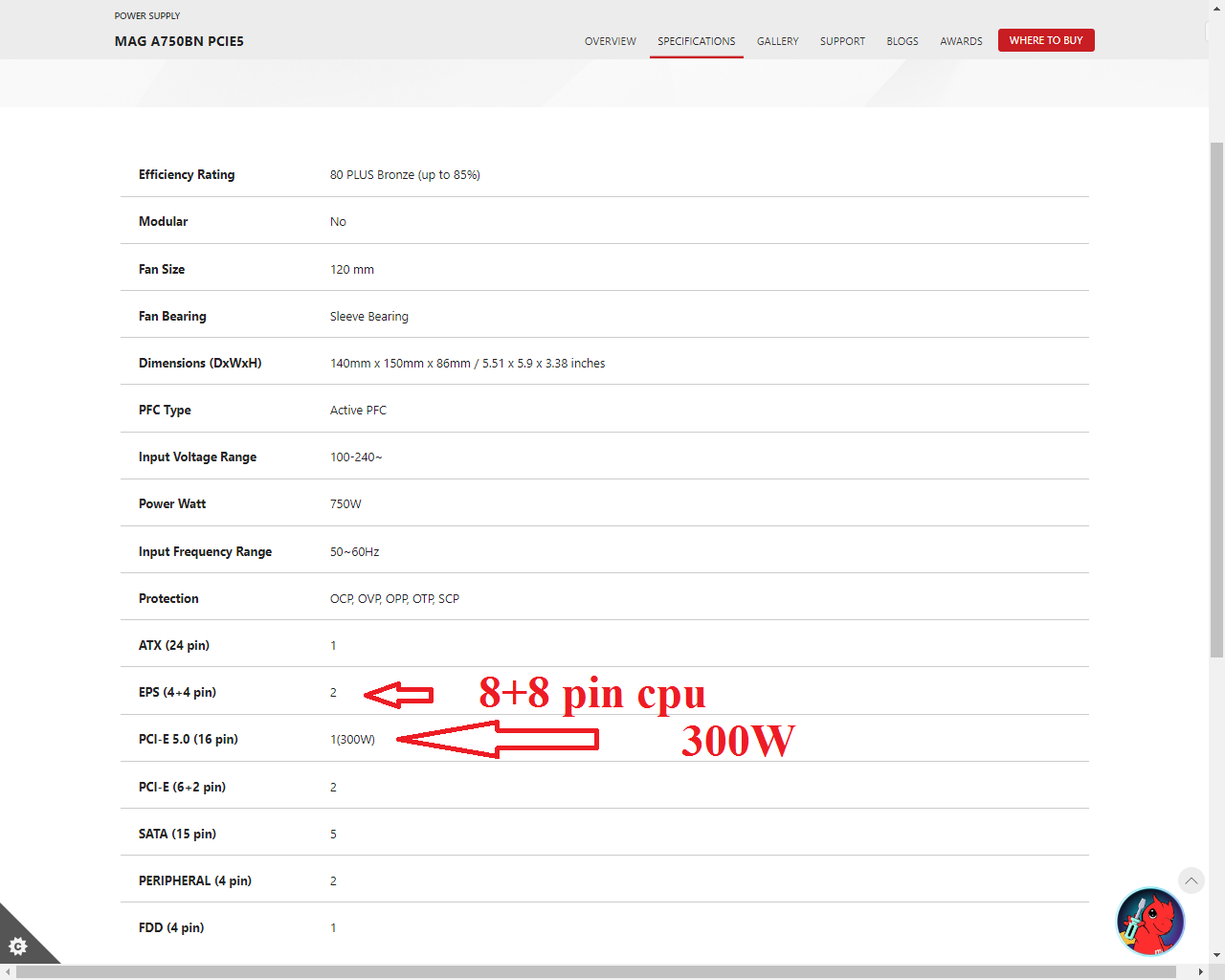The height and width of the screenshot is (980, 1225).
Task: Click the Power Supply category label
Action: coord(147,16)
